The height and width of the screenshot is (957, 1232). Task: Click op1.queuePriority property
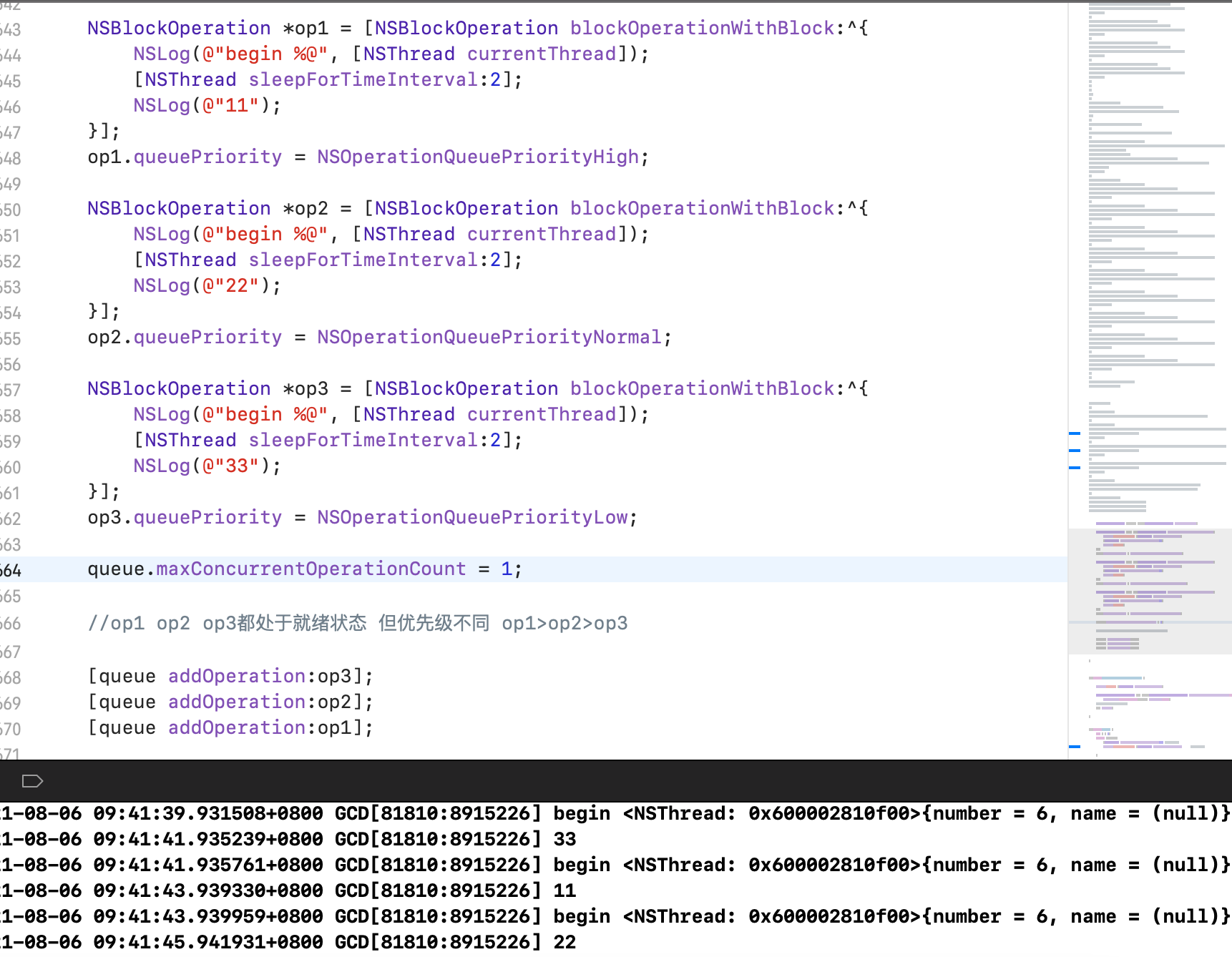point(185,157)
